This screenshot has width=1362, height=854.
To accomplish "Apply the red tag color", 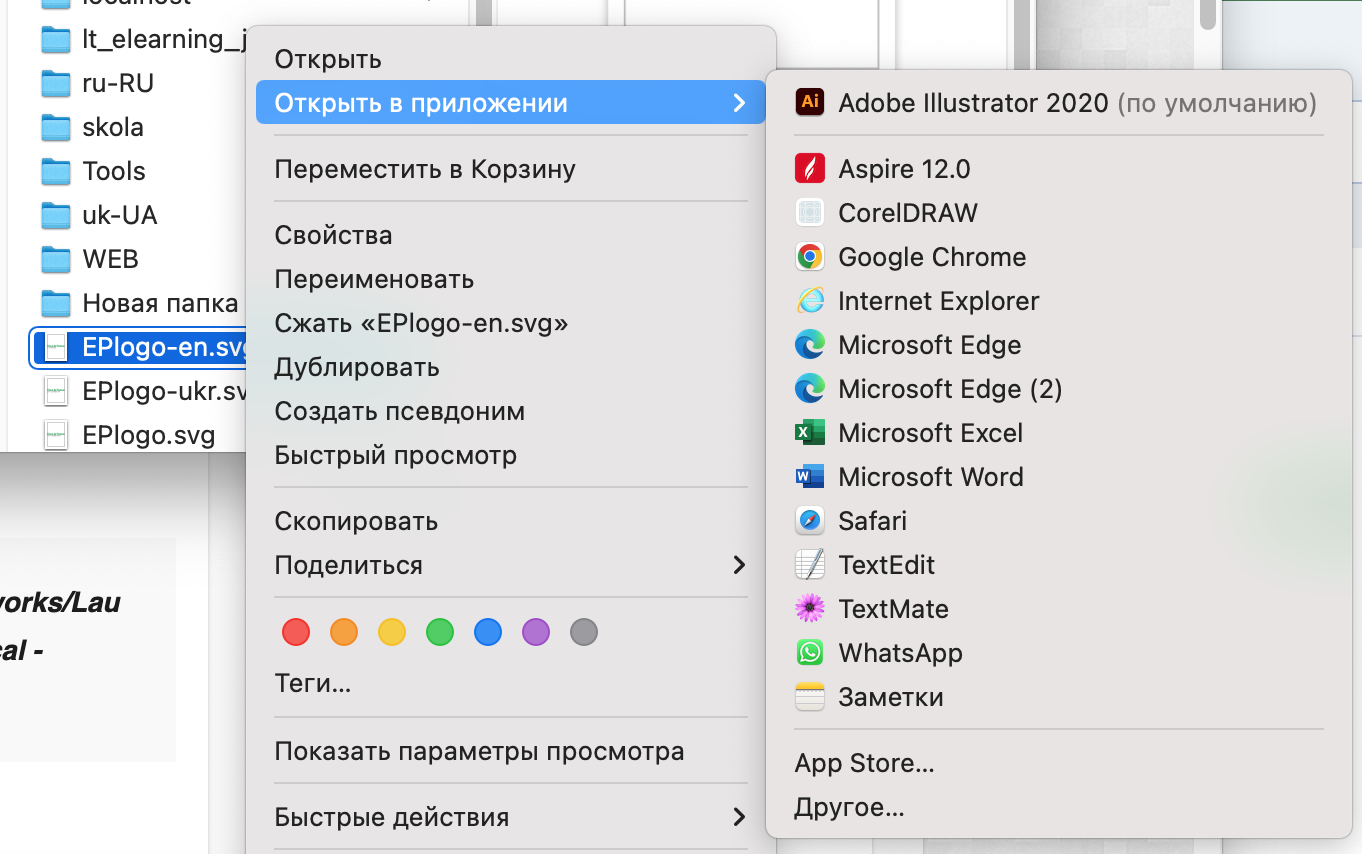I will point(296,632).
